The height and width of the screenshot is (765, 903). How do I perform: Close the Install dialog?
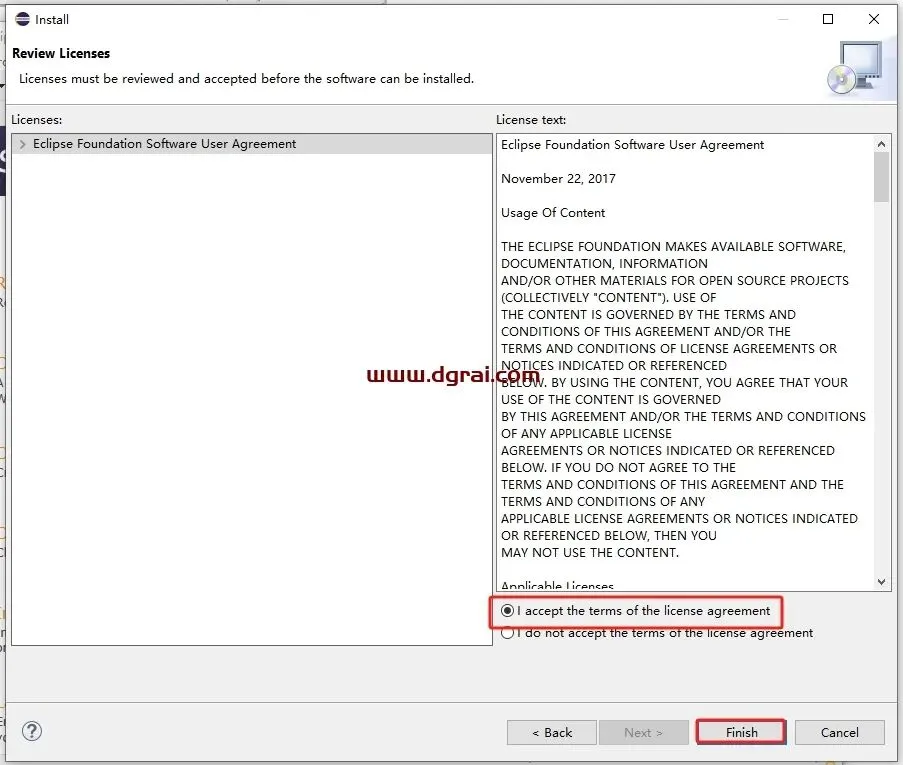pyautogui.click(x=874, y=20)
